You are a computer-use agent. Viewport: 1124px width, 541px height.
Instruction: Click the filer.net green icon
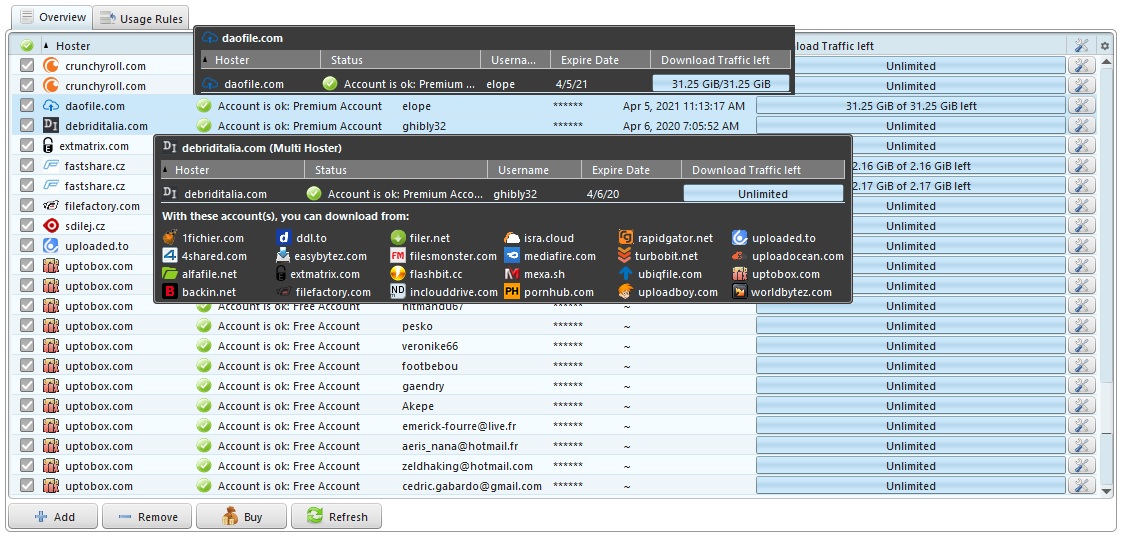click(x=398, y=238)
